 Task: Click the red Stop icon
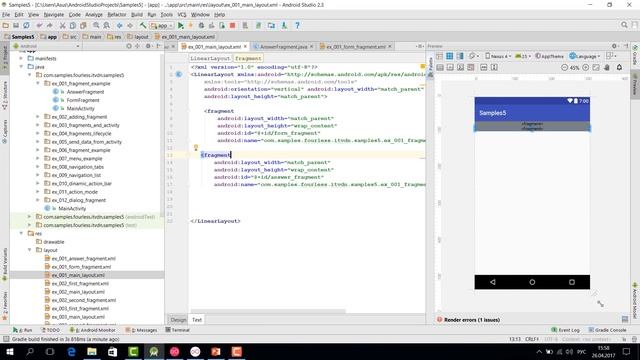(x=232, y=25)
